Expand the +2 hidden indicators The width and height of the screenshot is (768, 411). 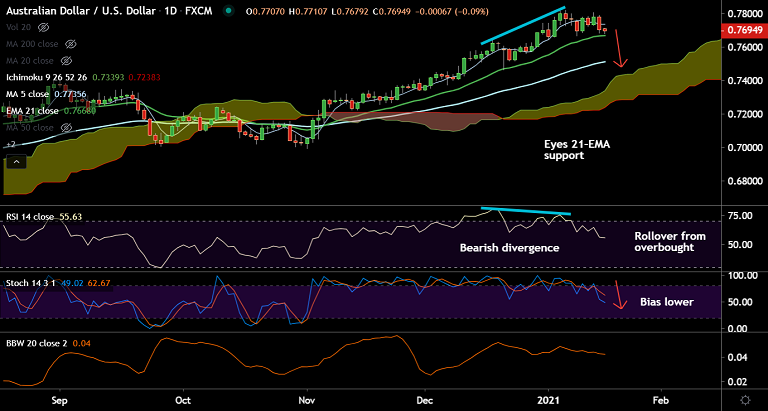11,145
